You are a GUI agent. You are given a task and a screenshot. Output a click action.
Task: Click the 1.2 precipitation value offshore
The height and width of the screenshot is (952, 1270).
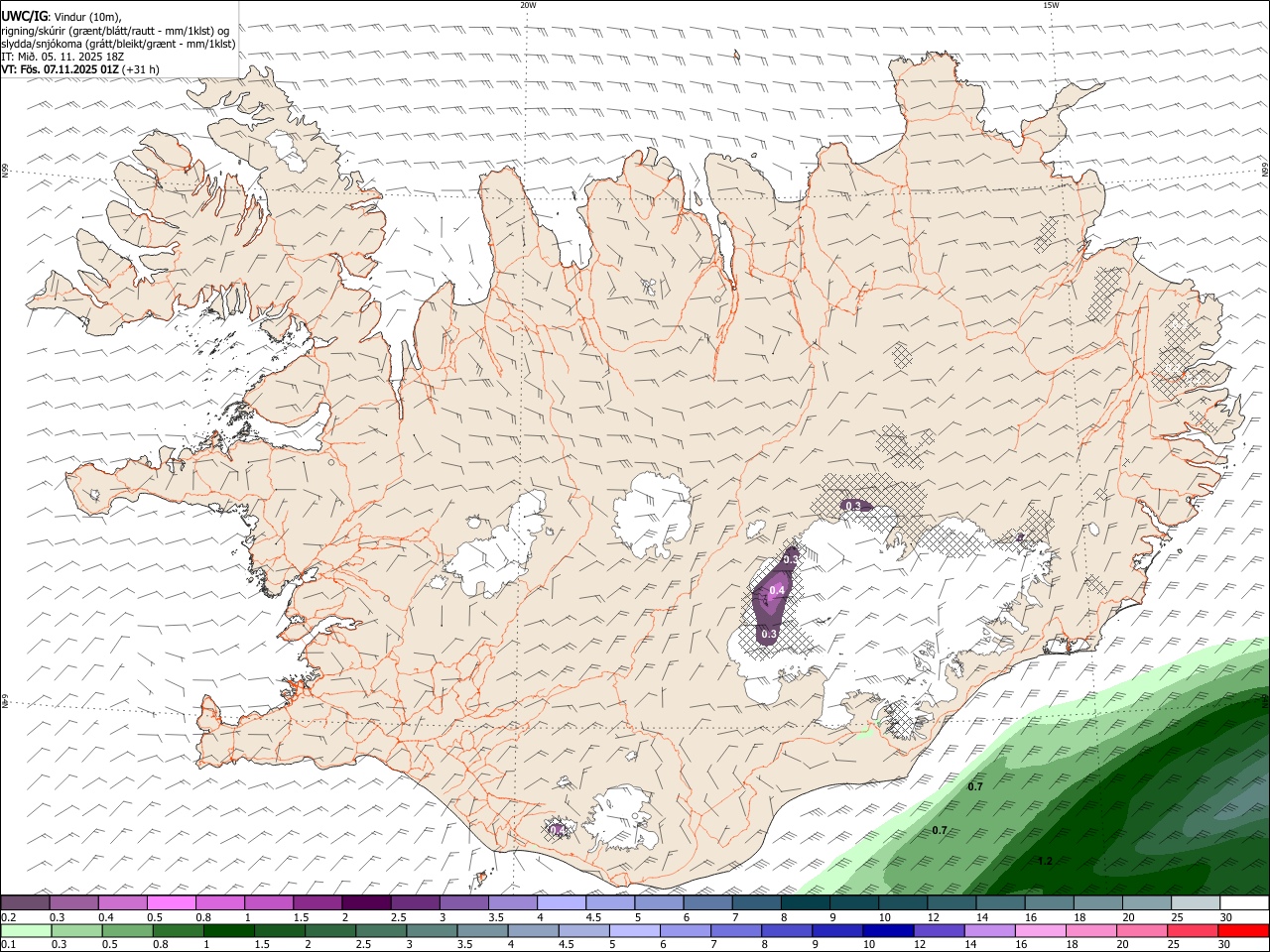(x=1044, y=861)
